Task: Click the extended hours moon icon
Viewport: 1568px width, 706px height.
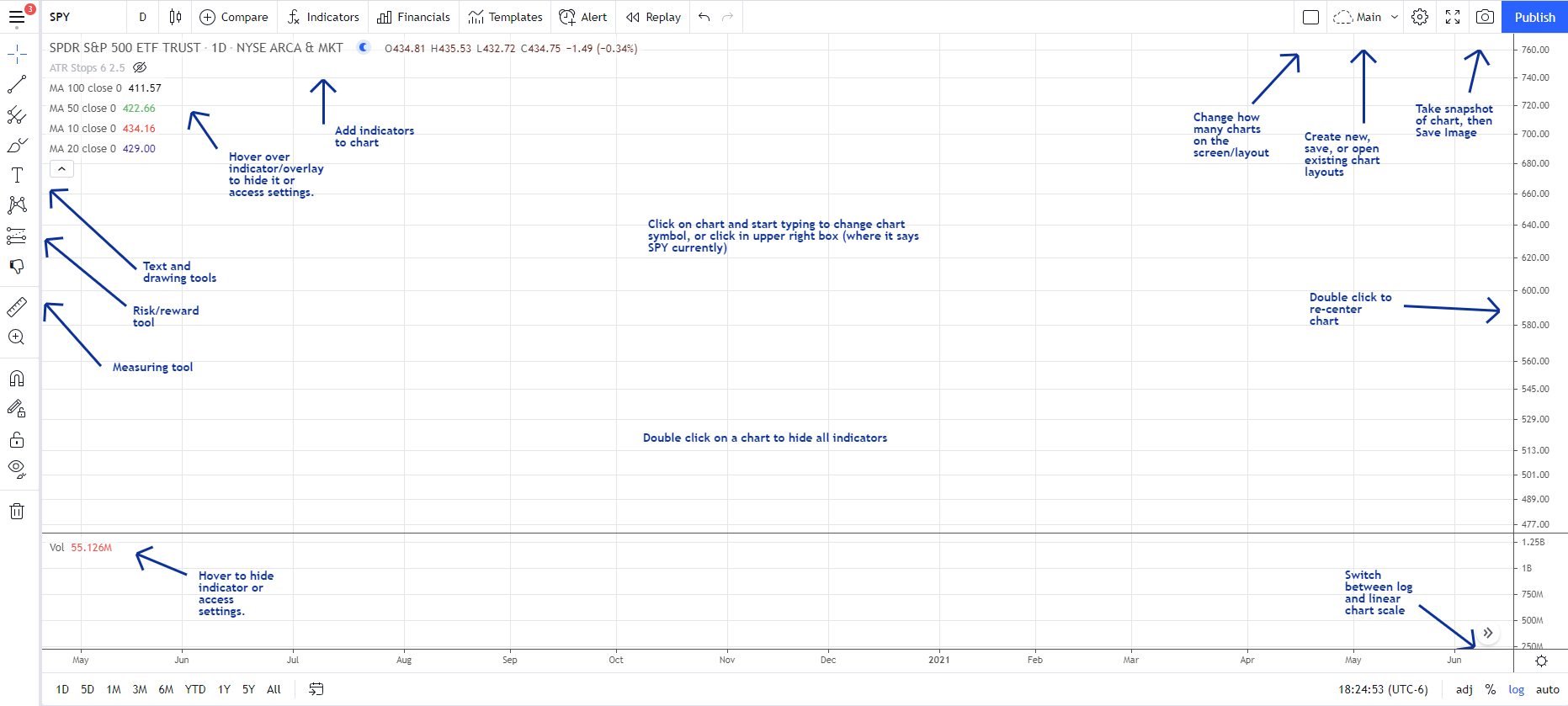Action: point(364,47)
